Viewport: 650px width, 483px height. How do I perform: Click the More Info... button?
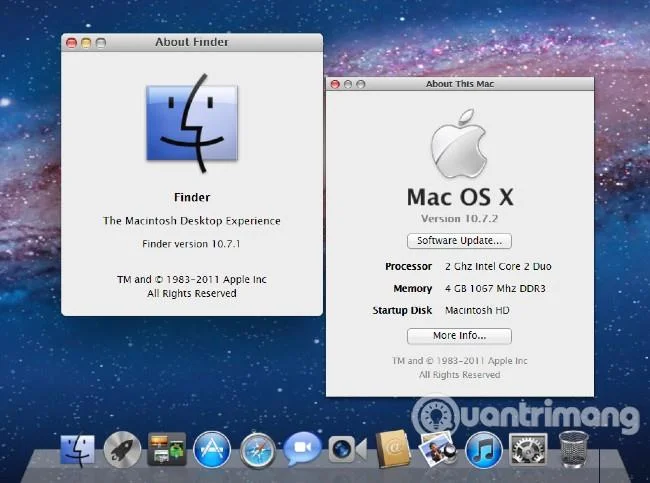[x=459, y=336]
